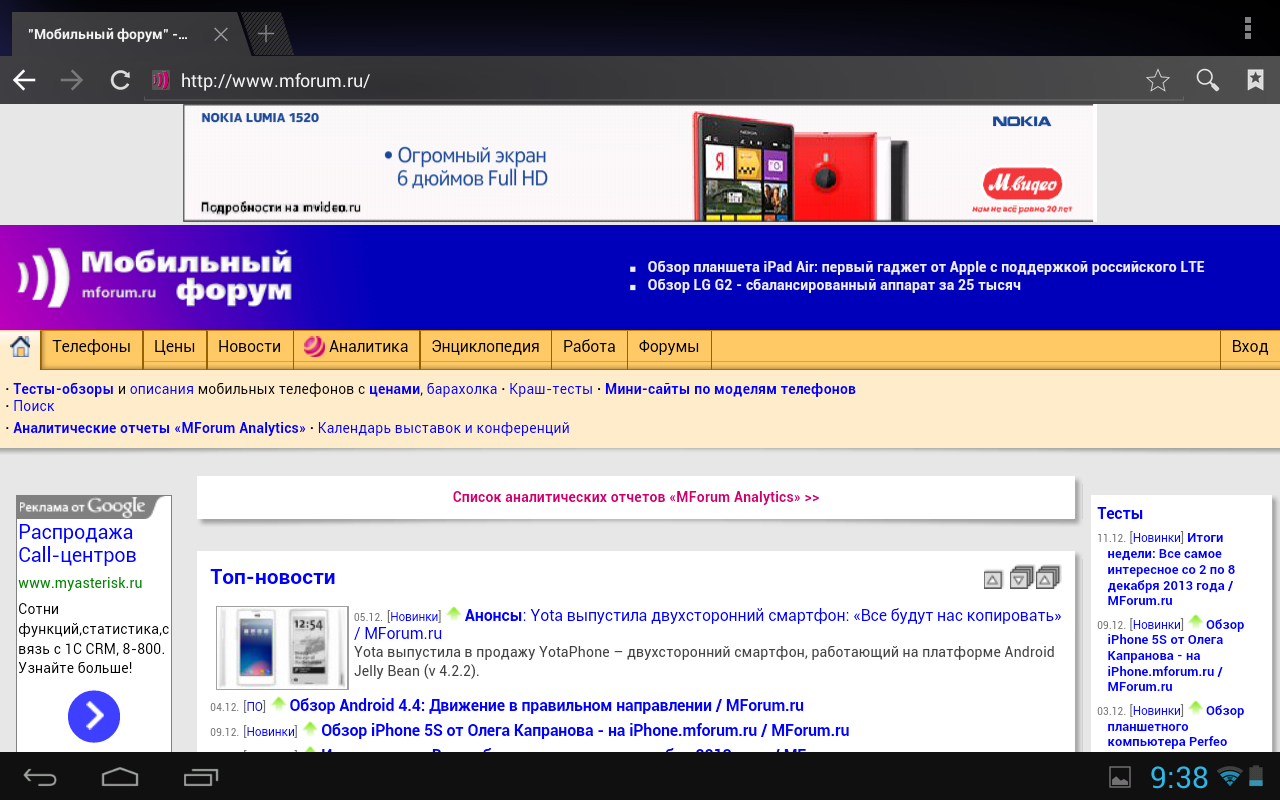1280x800 pixels.
Task: Open Обзор планшетного компьютера Perfeo link
Action: click(1176, 726)
